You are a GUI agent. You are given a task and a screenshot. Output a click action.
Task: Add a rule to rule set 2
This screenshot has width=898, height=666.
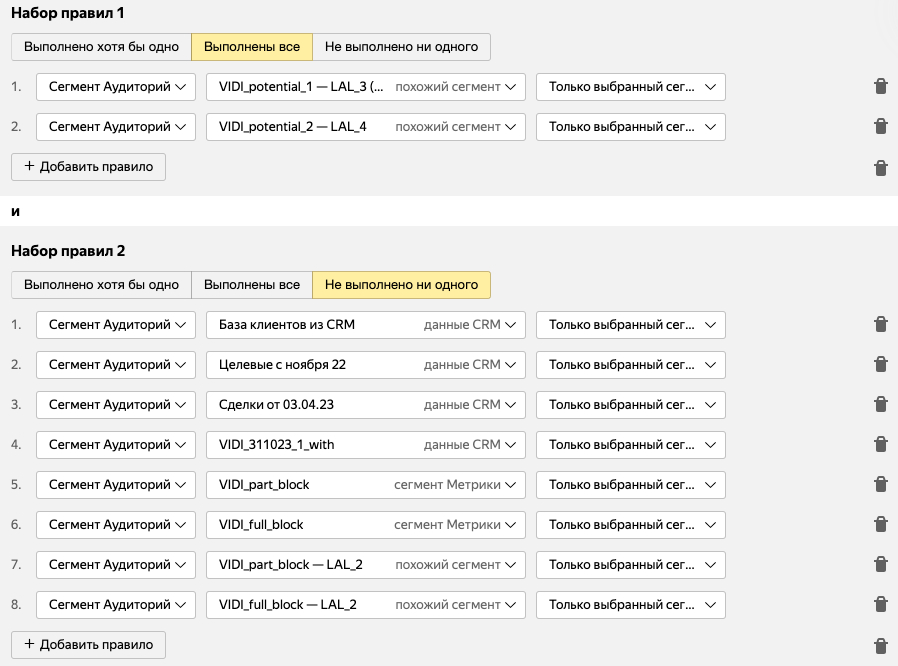coord(88,645)
